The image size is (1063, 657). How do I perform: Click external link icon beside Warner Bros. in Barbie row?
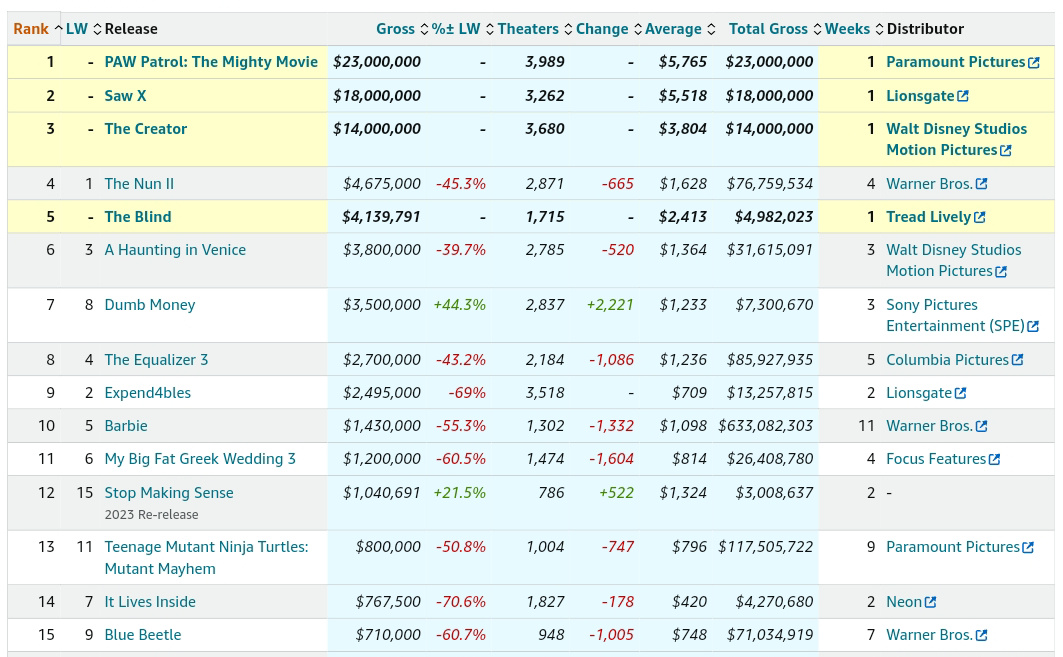(x=982, y=426)
